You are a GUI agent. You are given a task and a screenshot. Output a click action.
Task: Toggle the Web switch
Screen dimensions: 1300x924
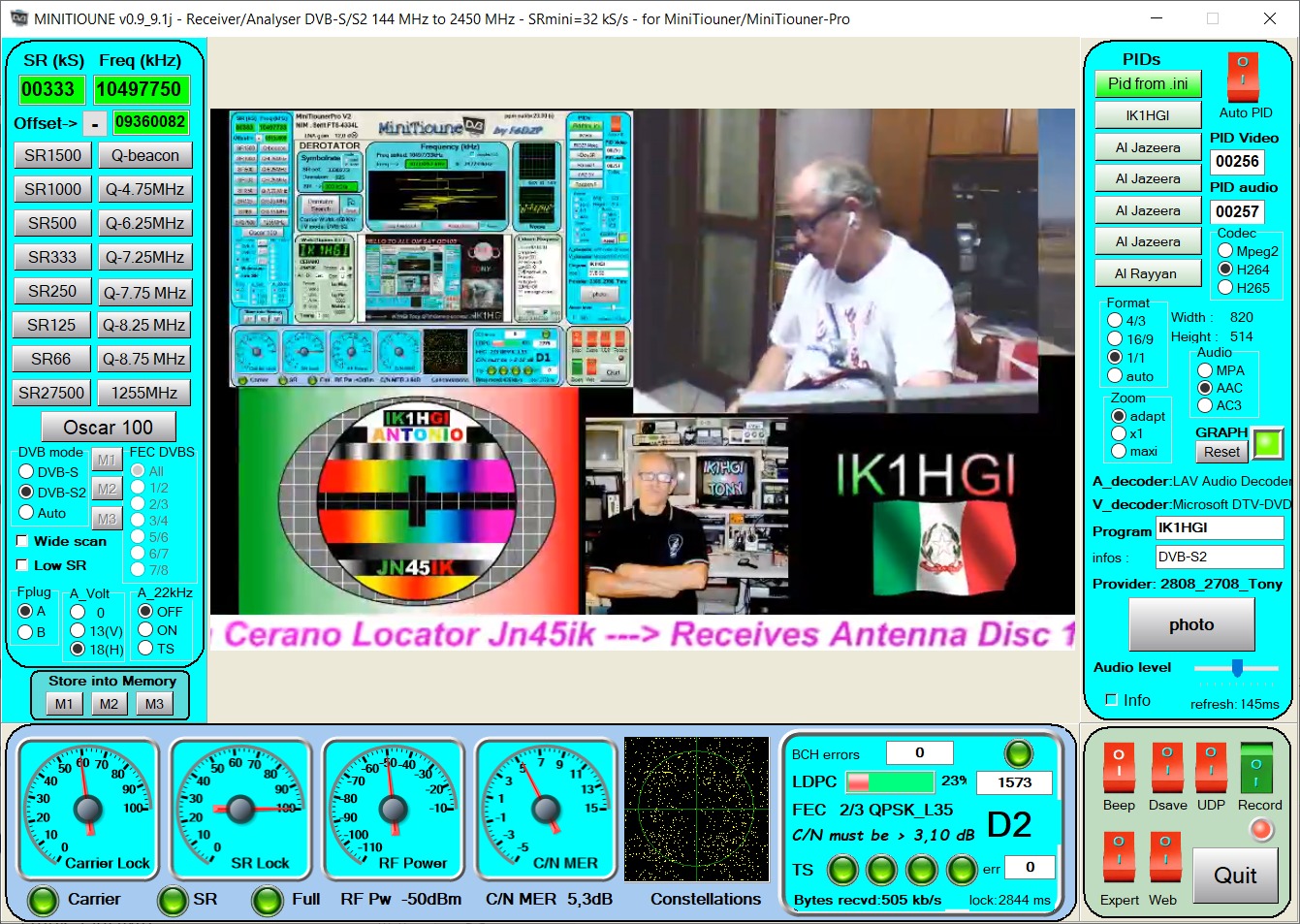1164,856
